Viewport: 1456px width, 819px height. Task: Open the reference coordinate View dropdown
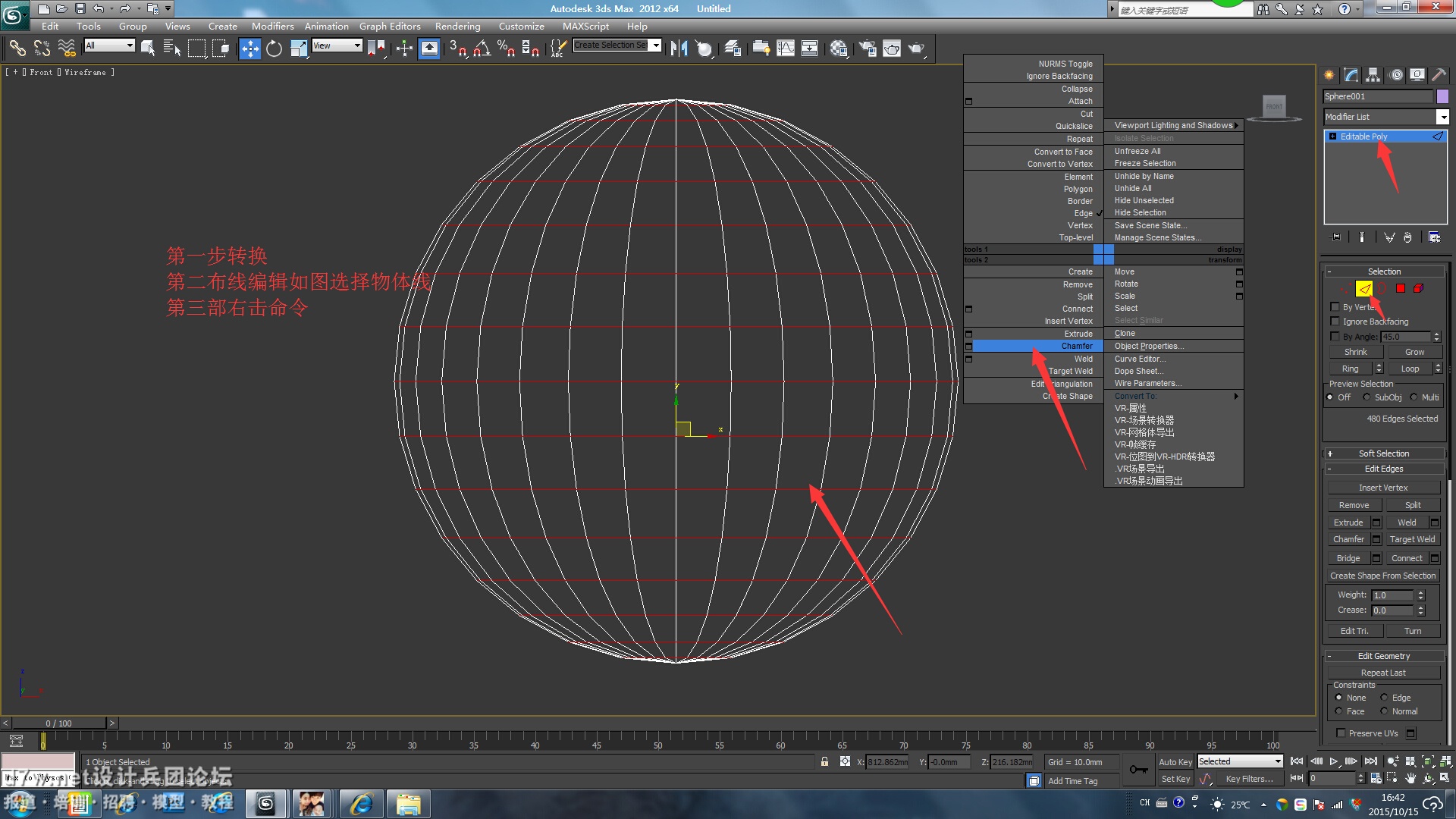(x=357, y=45)
